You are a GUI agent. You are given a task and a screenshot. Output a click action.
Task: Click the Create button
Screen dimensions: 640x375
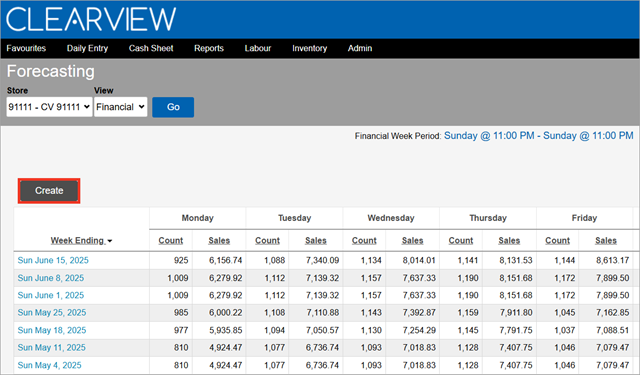[49, 191]
